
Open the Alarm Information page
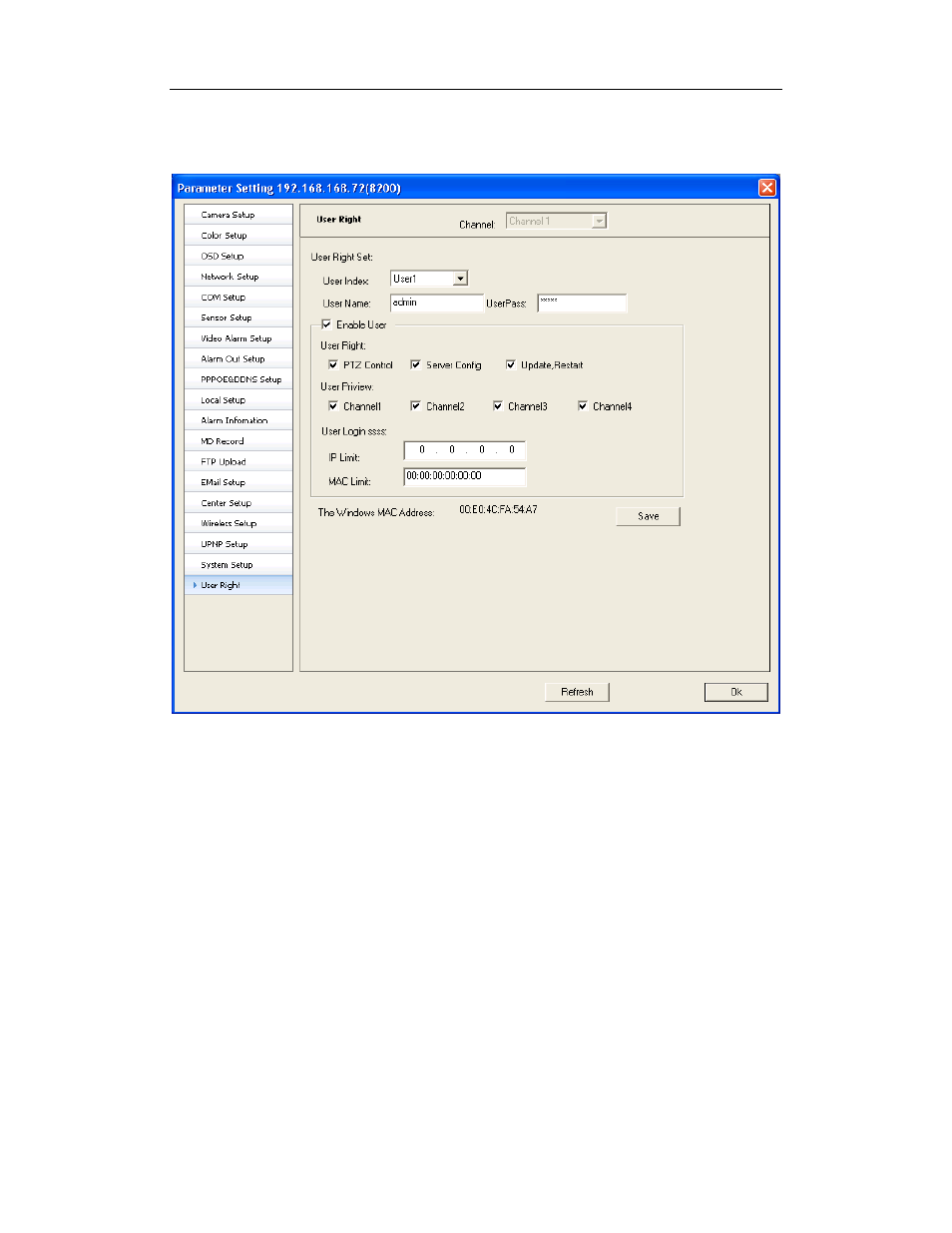(x=238, y=420)
